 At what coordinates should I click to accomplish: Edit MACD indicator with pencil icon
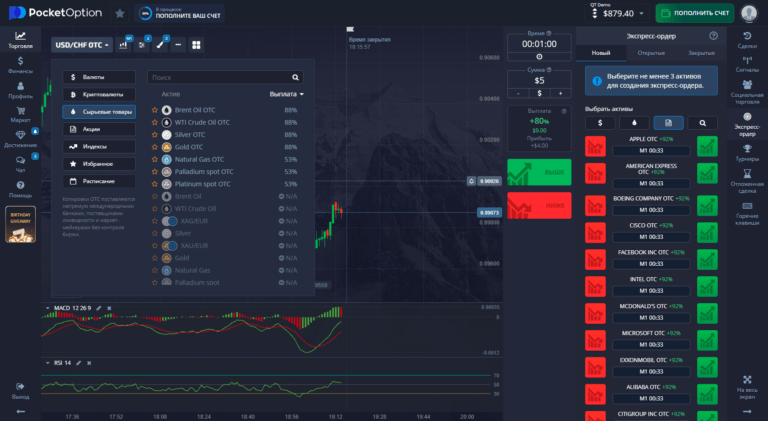click(x=97, y=308)
